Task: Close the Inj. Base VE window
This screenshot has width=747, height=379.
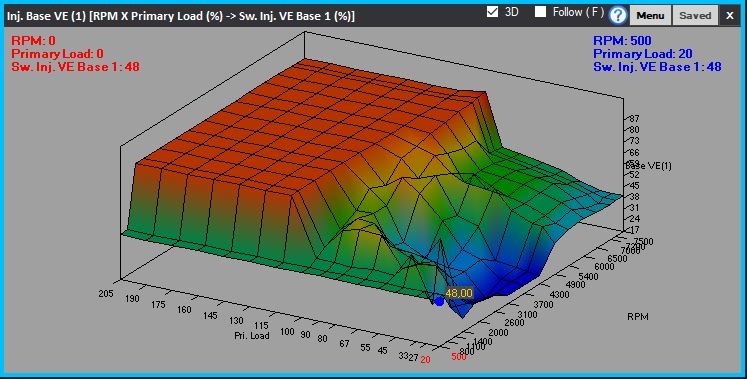Action: tap(730, 16)
